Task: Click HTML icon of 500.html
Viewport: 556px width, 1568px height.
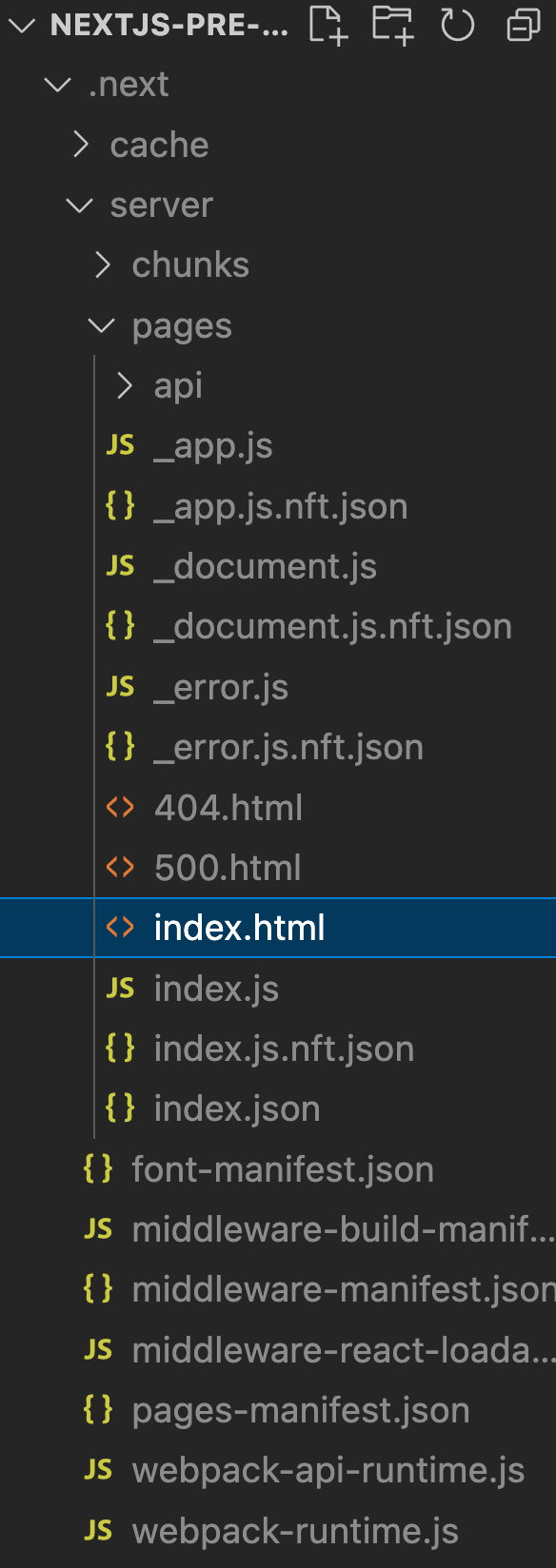Action: coord(120,868)
